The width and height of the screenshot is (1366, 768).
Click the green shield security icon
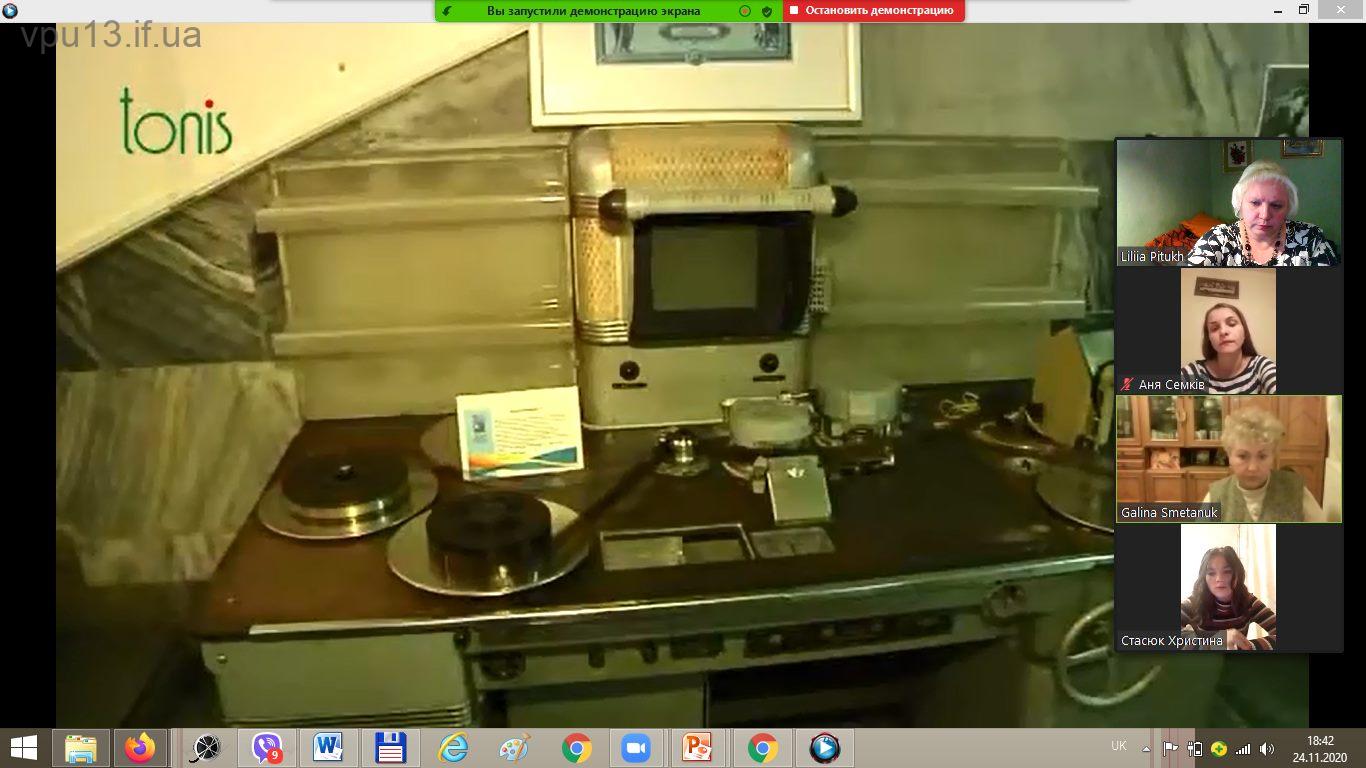pyautogui.click(x=767, y=11)
